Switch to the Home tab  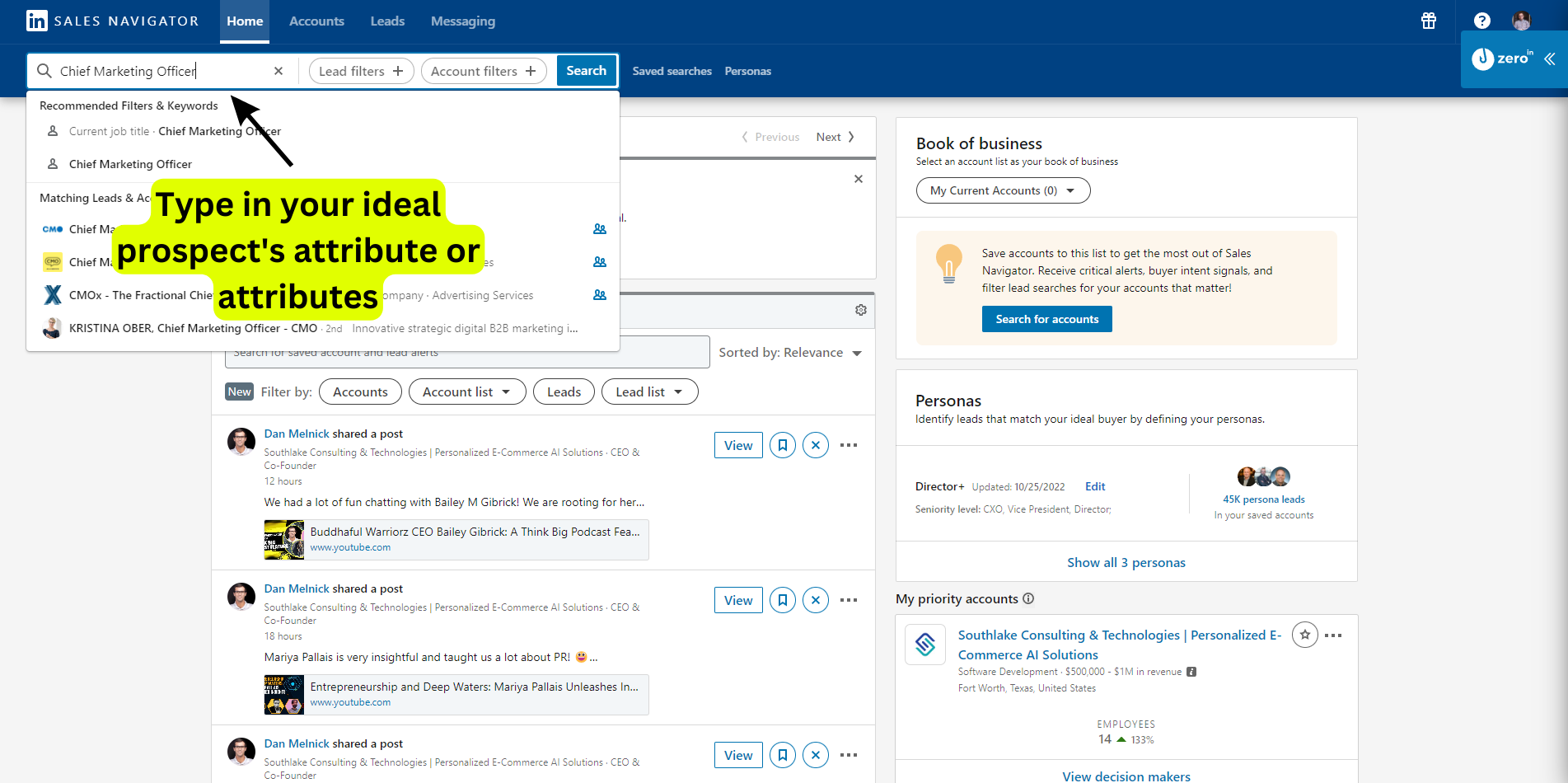tap(245, 21)
